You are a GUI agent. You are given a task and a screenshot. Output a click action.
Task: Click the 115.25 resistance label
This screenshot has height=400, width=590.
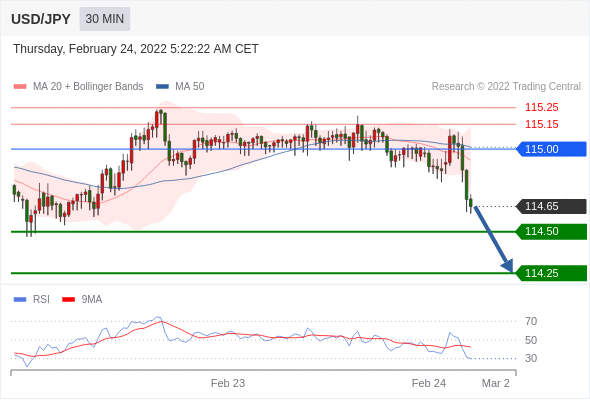pos(542,107)
